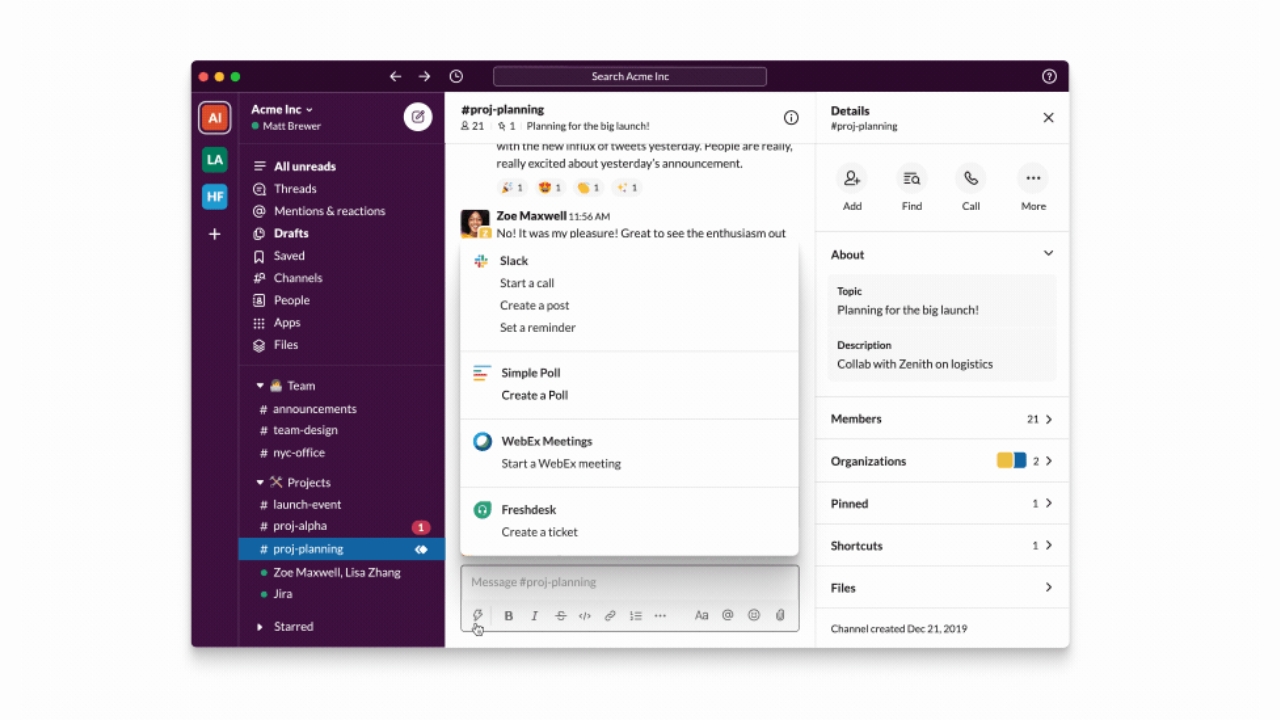Add people to the channel
Viewport: 1280px width, 720px height.
[852, 188]
